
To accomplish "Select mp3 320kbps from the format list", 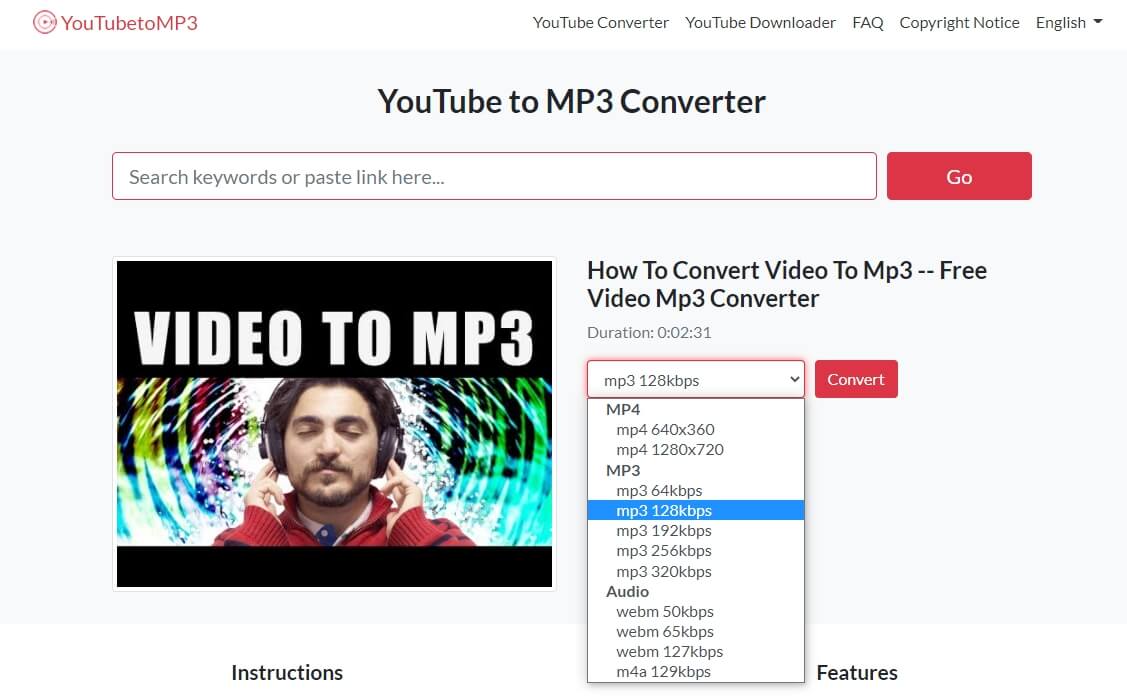I will (663, 571).
